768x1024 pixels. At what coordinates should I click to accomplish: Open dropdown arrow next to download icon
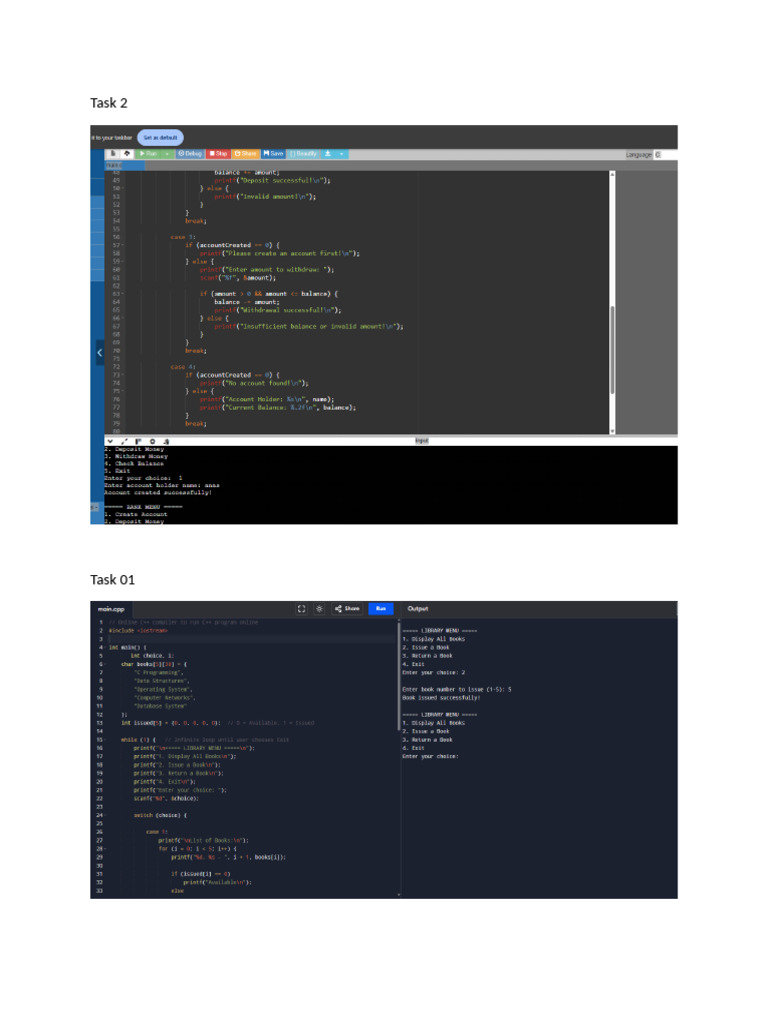[342, 153]
